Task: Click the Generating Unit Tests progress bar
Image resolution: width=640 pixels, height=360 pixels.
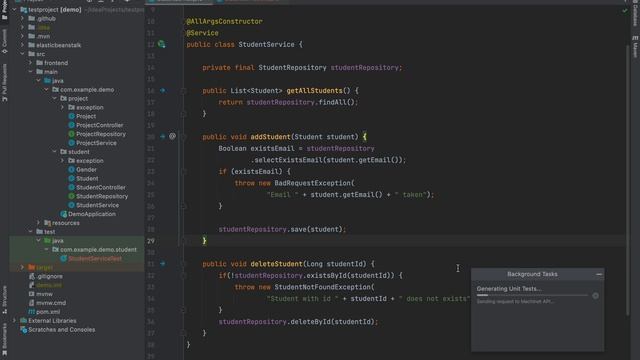Action: 532,295
